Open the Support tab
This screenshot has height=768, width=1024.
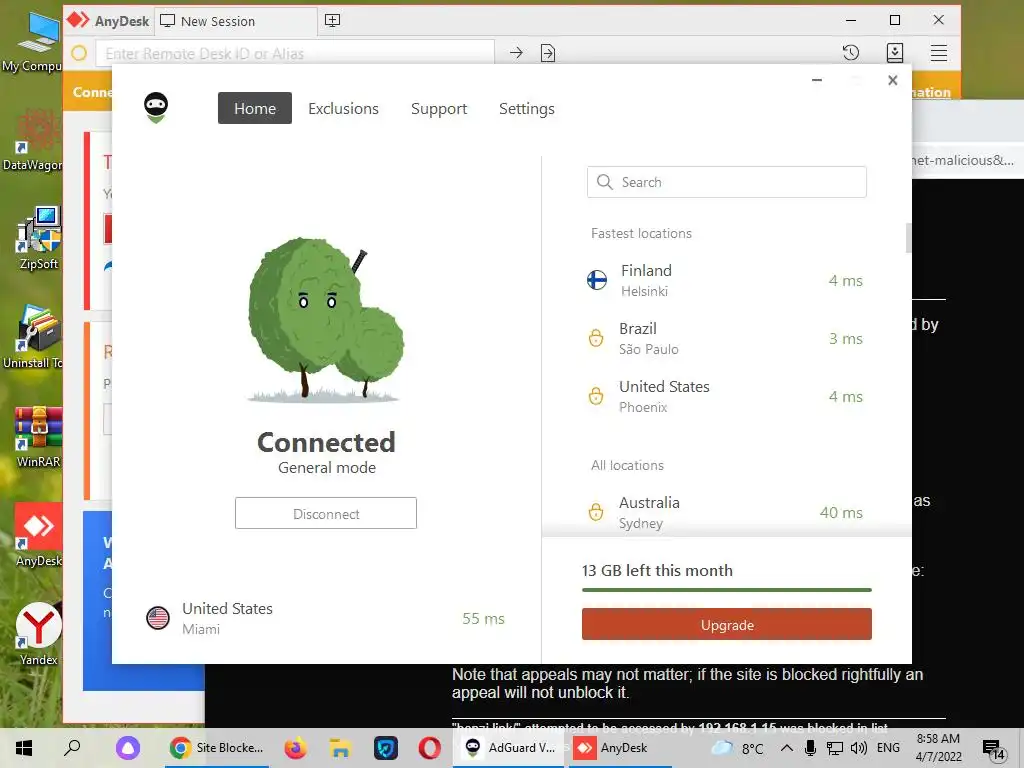439,108
